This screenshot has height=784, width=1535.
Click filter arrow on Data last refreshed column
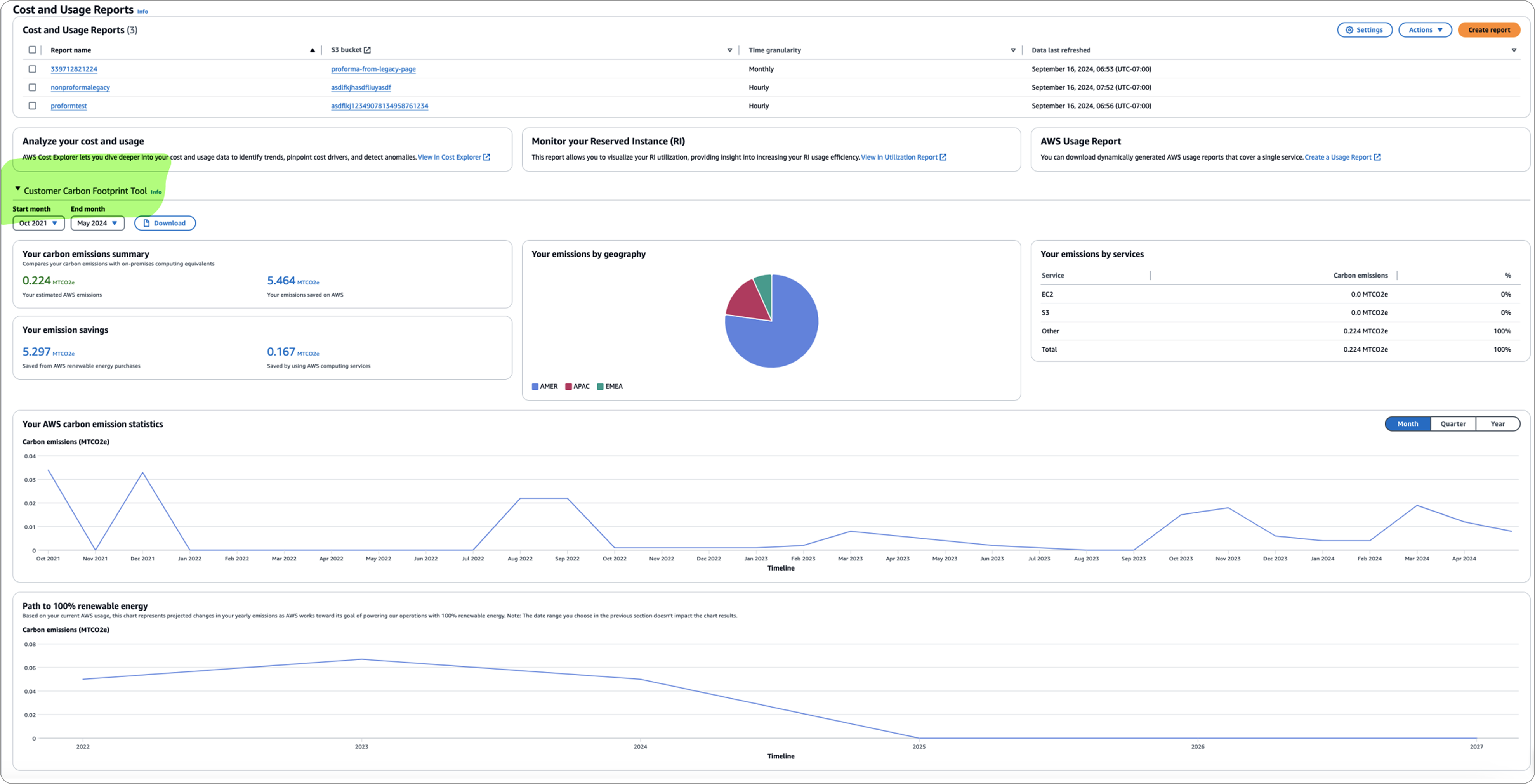[x=1514, y=50]
